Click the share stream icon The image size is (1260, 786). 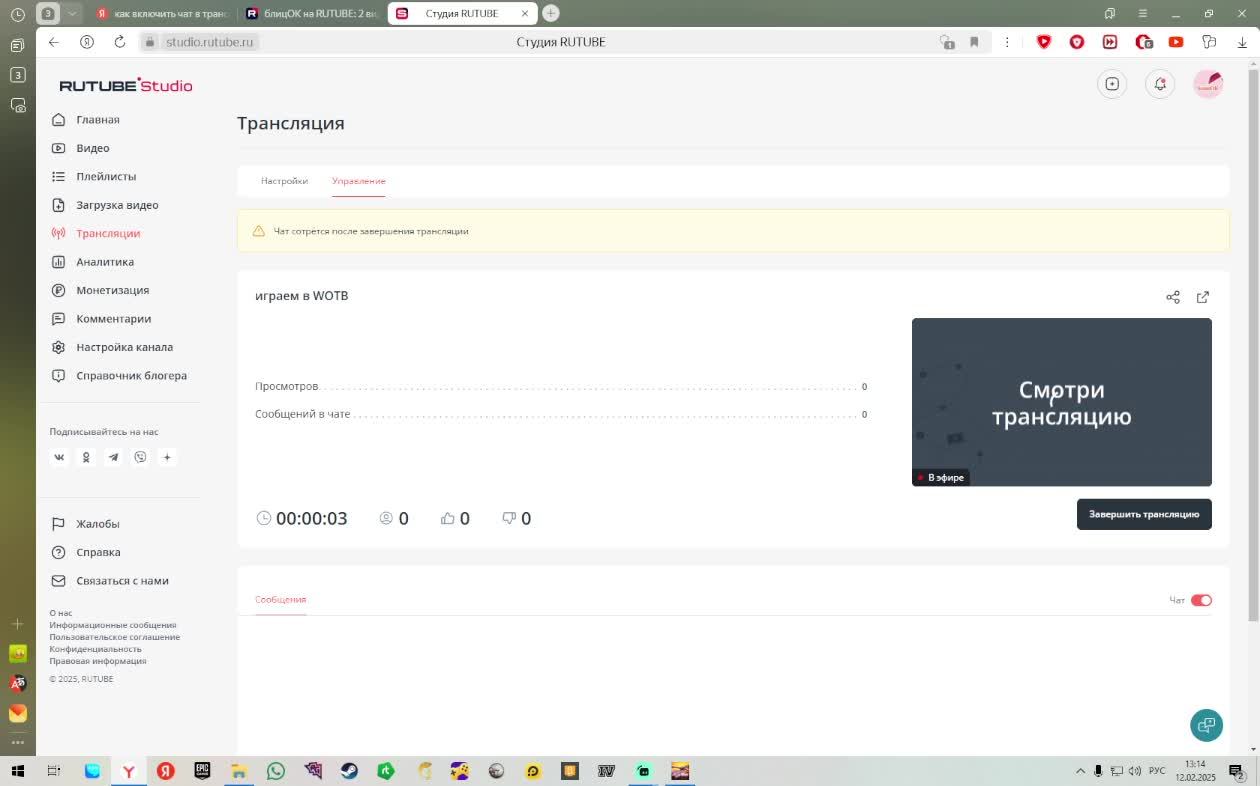coord(1173,297)
